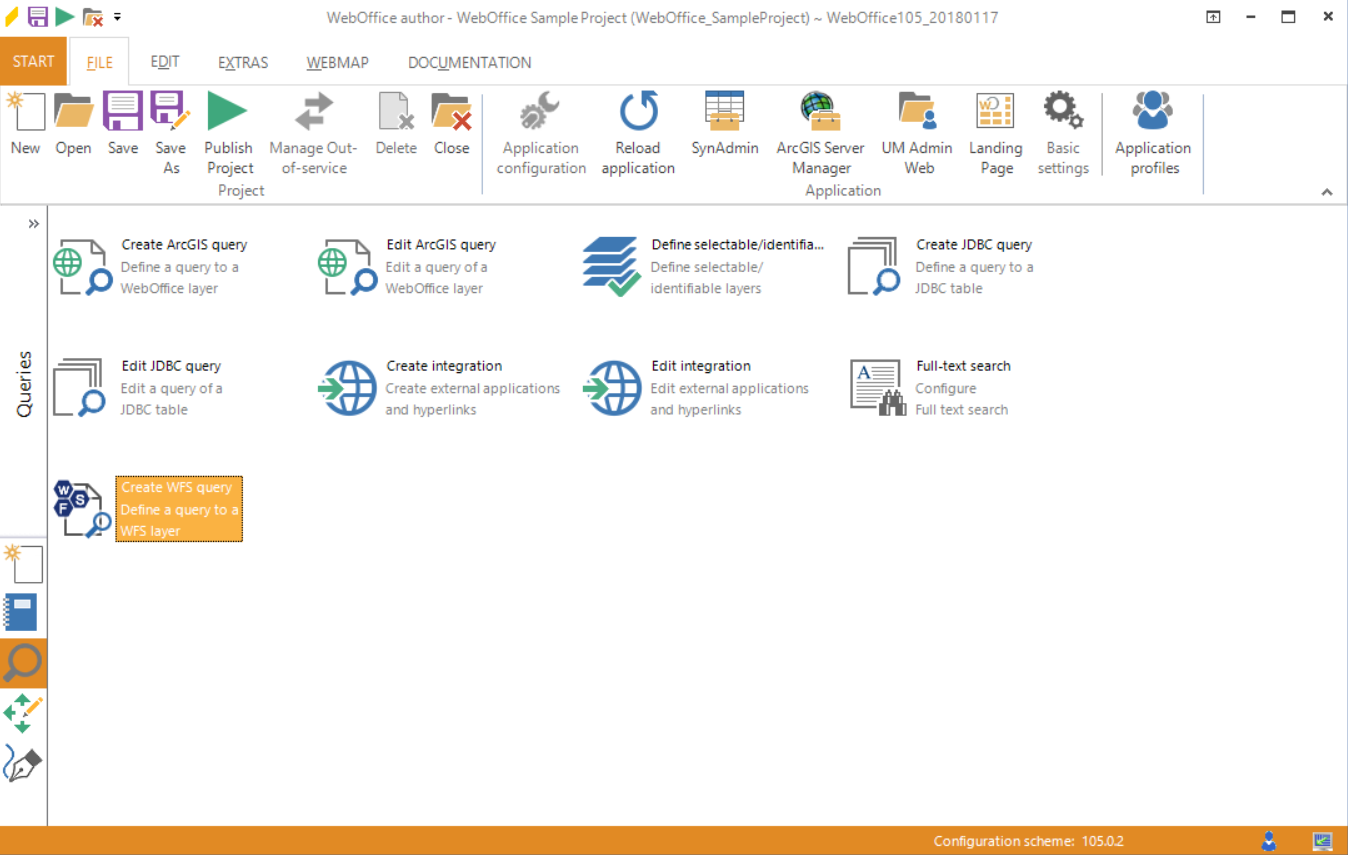This screenshot has height=855, width=1348.
Task: Expand the quick access toolbar customization menu
Action: pyautogui.click(x=117, y=16)
